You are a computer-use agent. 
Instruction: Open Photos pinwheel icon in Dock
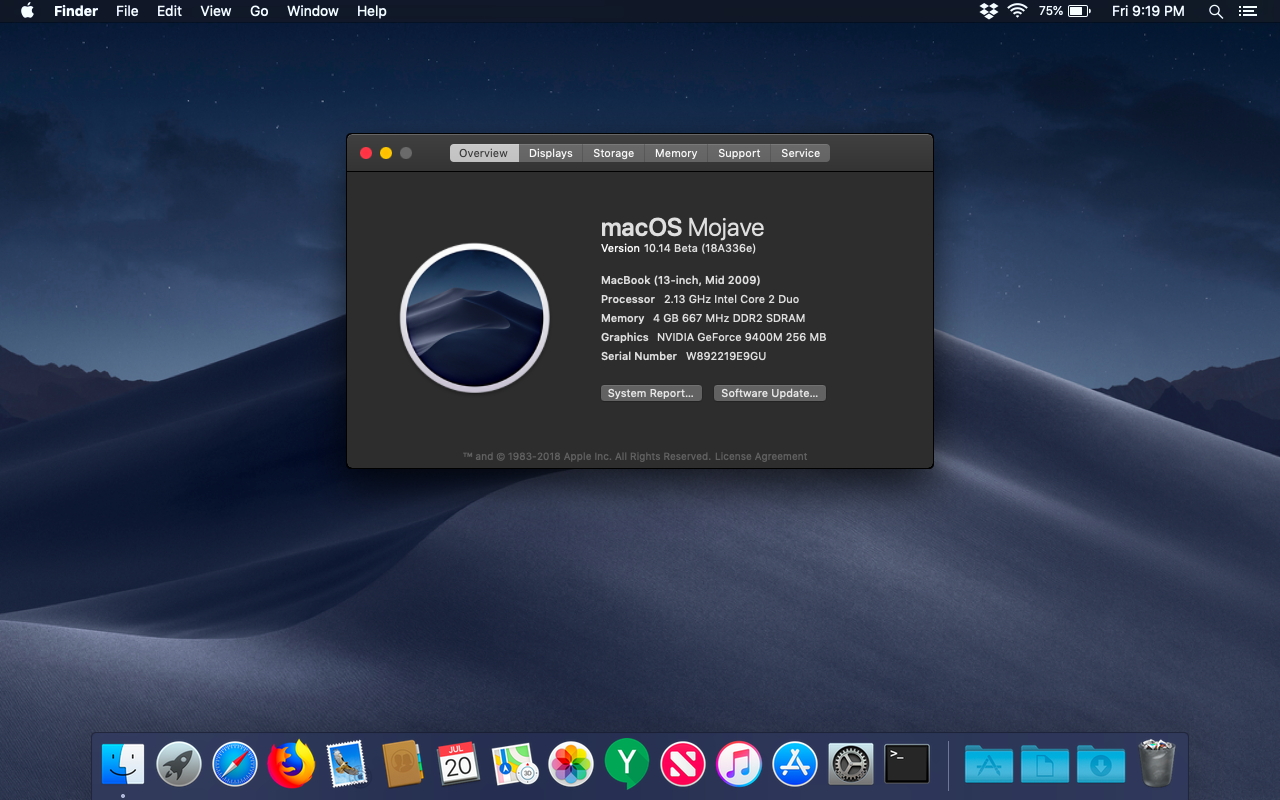[x=571, y=765]
